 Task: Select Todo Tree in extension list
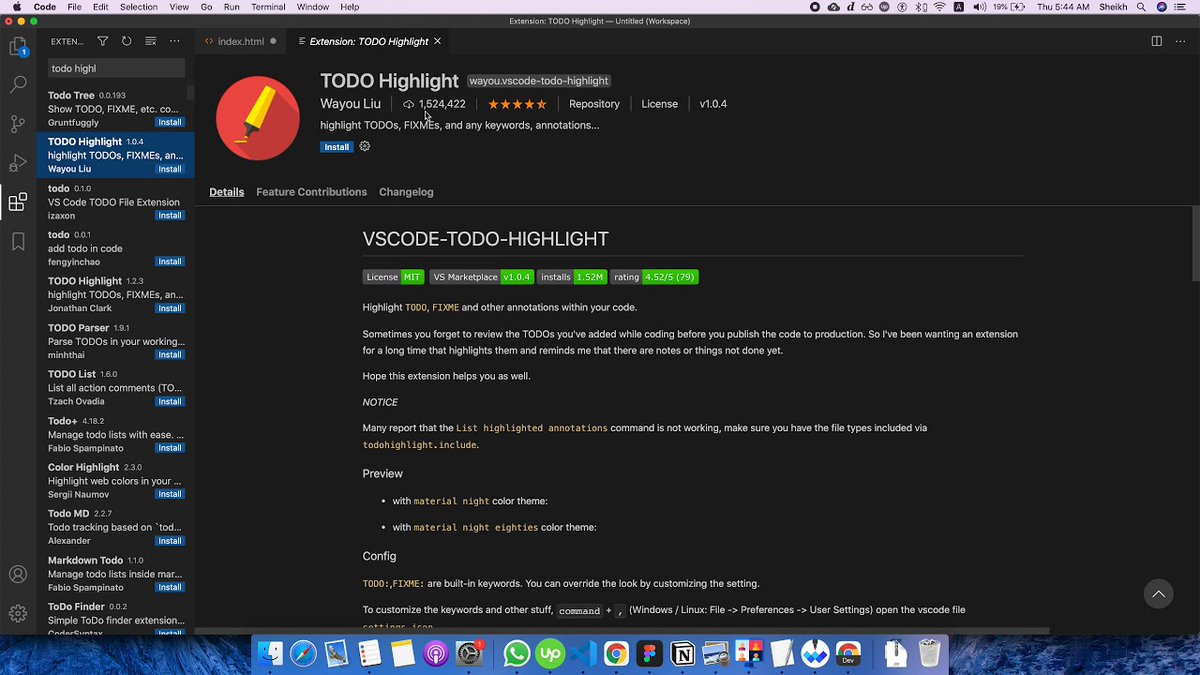click(x=116, y=108)
